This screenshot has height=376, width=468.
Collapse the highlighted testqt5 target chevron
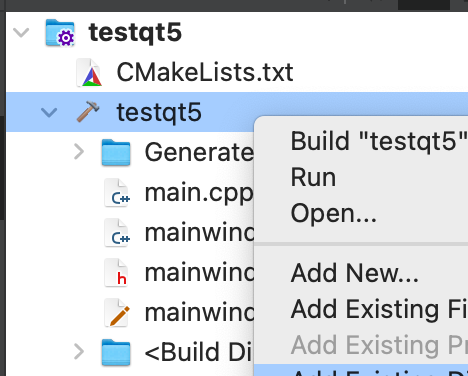coord(49,113)
